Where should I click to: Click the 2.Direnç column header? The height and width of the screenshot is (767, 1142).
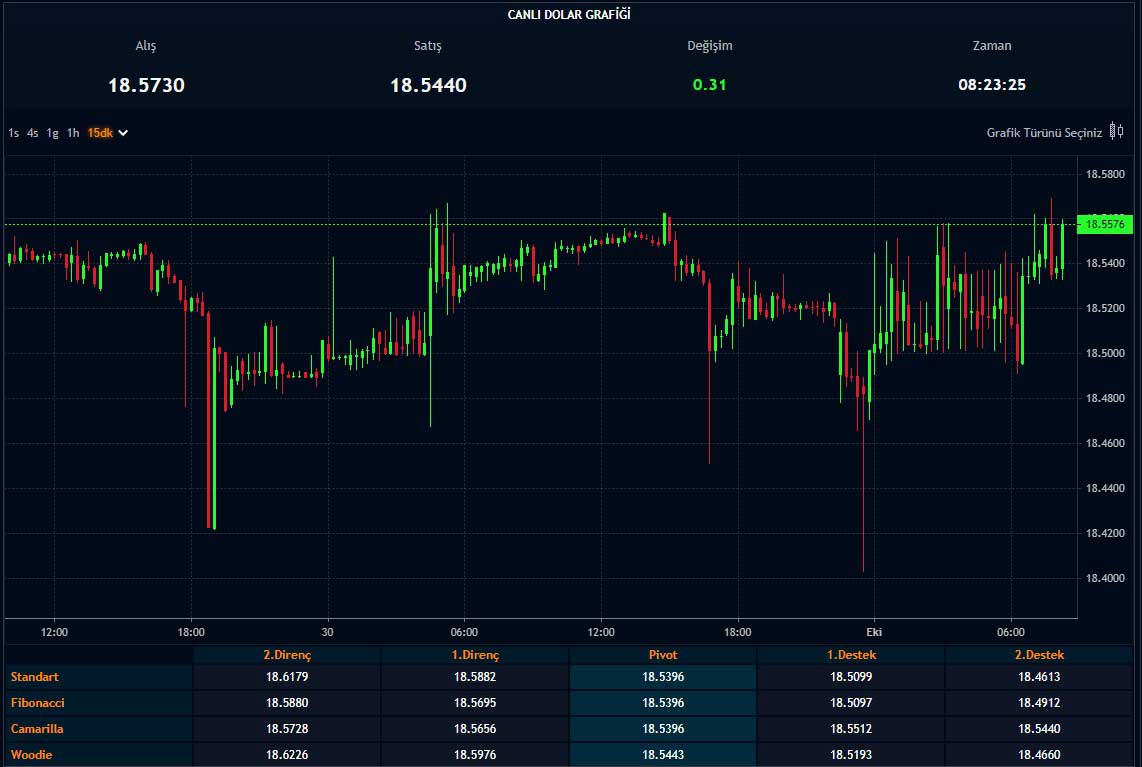(x=287, y=655)
